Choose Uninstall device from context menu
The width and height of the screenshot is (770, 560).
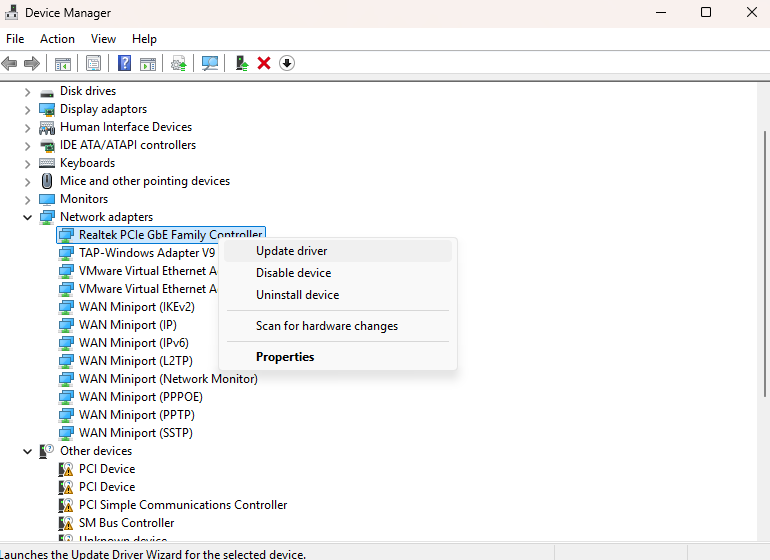[x=297, y=295]
